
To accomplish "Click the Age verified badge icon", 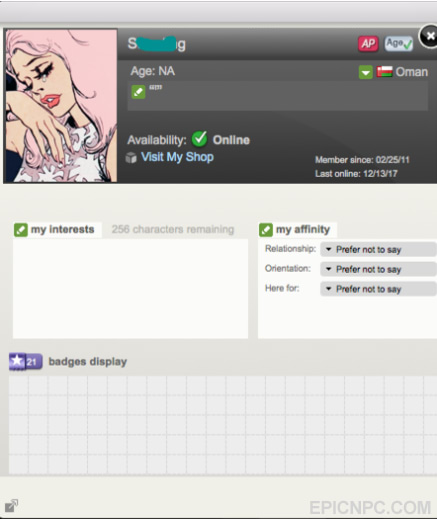I will click(399, 44).
